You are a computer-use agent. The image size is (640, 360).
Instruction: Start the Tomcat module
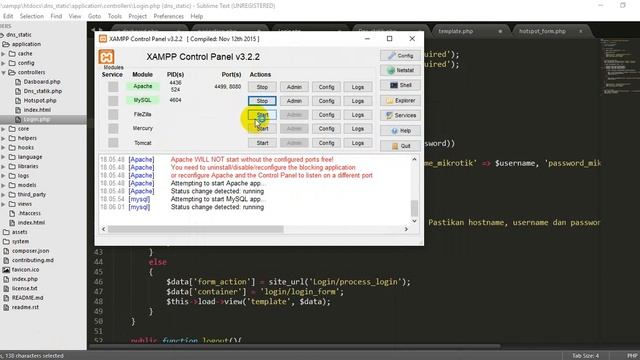click(262, 143)
